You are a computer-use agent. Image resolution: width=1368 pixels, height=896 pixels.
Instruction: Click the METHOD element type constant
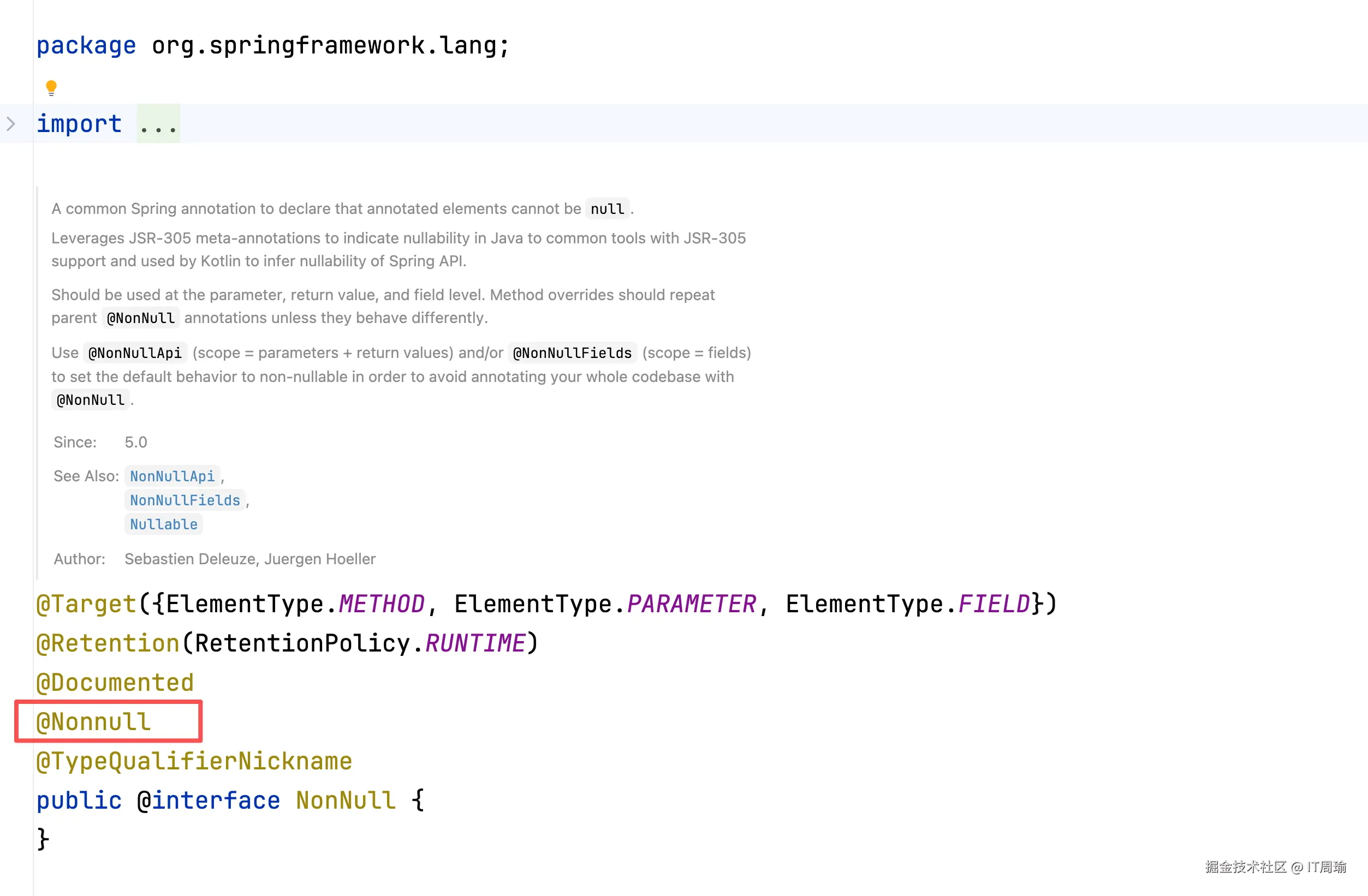(x=382, y=604)
